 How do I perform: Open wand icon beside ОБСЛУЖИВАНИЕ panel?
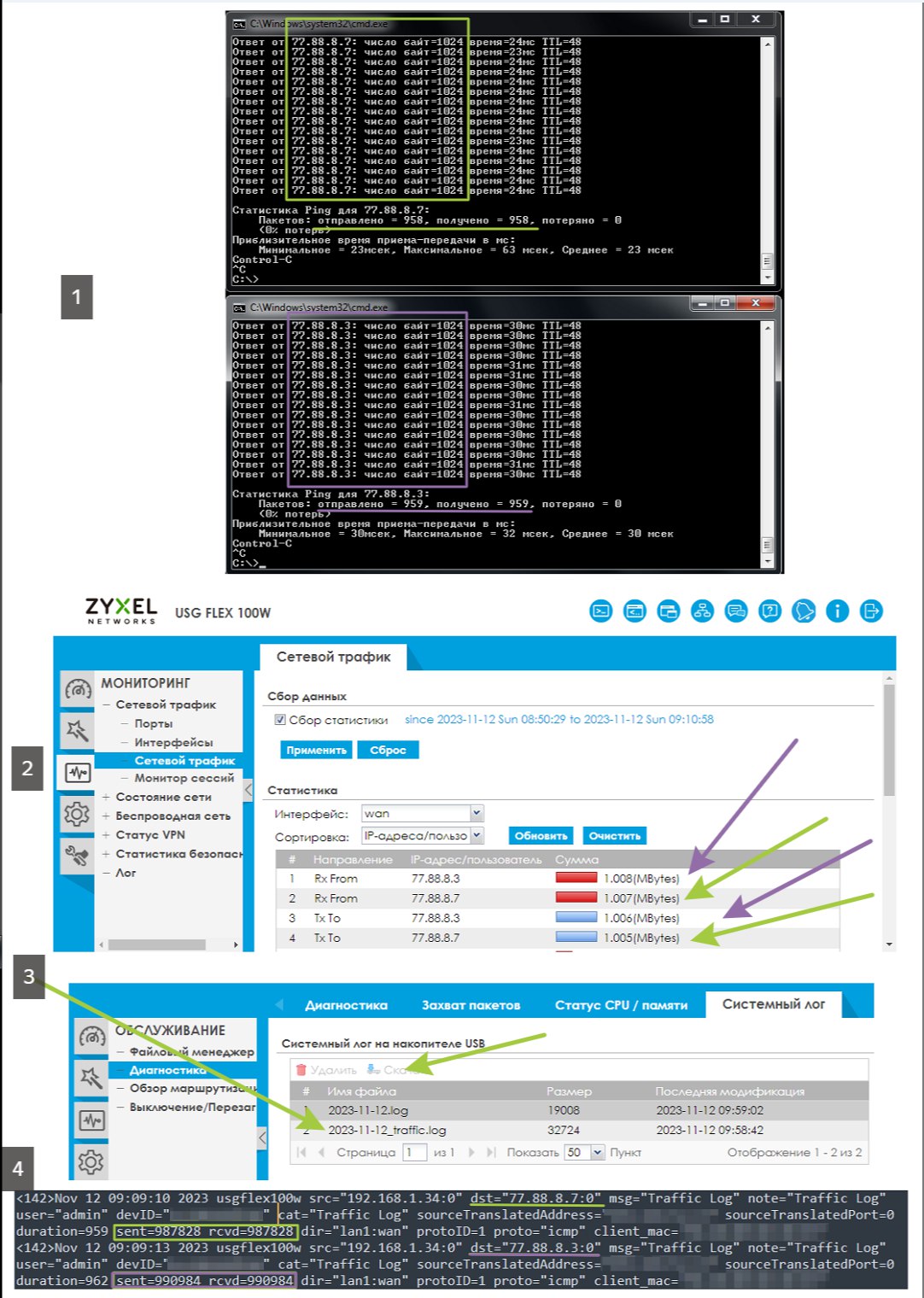point(92,1078)
